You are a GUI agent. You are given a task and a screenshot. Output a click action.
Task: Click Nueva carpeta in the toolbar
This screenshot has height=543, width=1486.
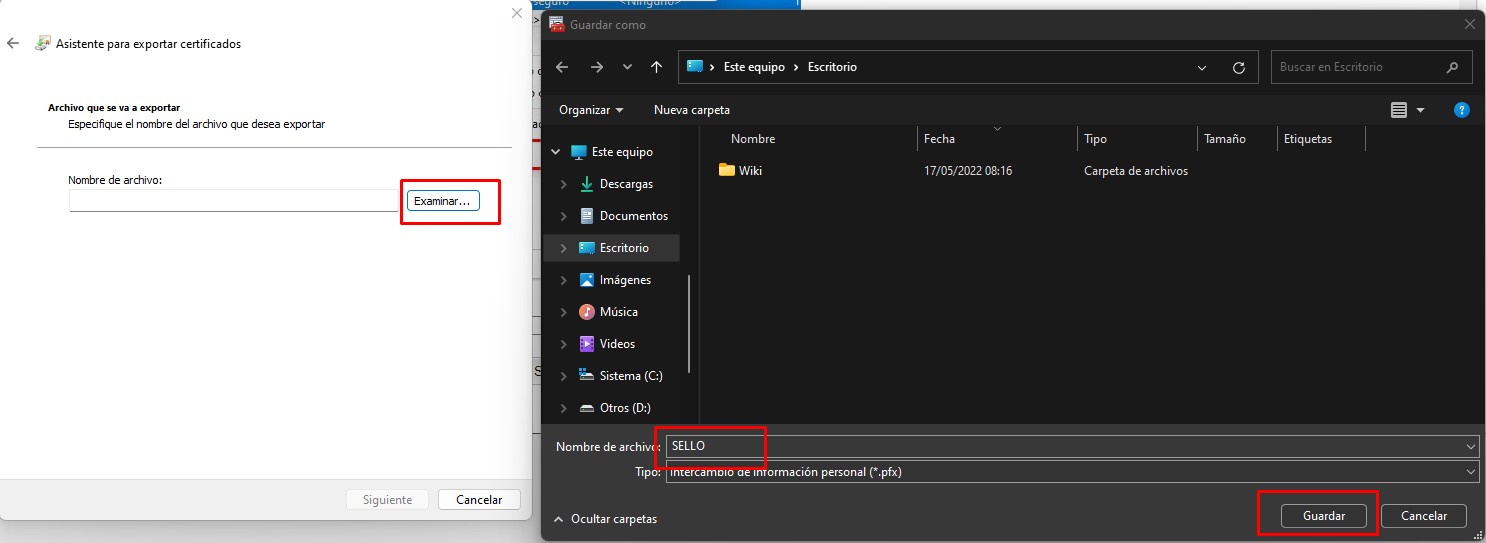pos(692,109)
